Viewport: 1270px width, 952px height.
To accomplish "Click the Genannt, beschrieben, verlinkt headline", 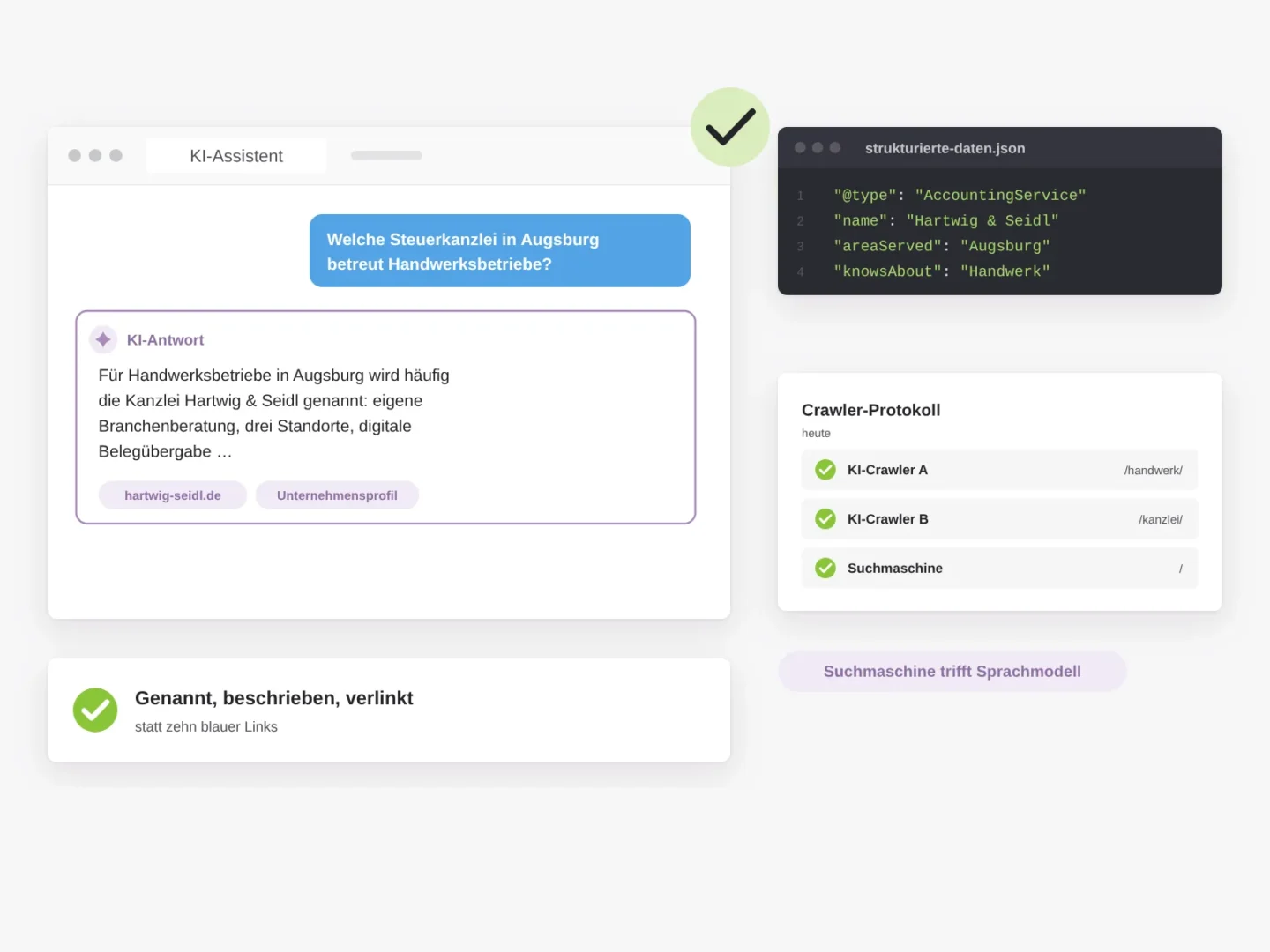I will [273, 698].
